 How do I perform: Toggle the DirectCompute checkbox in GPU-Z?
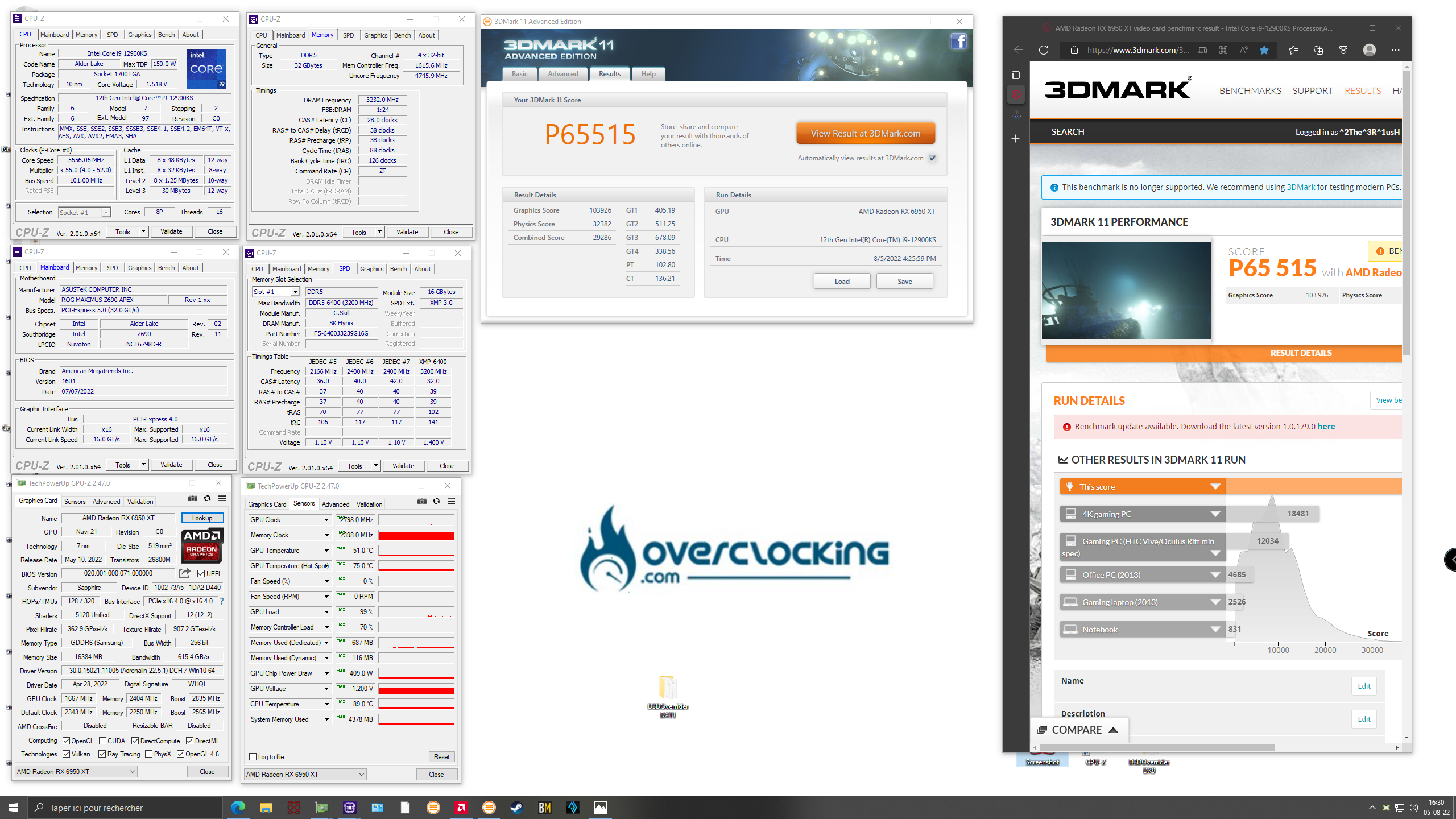(x=135, y=741)
